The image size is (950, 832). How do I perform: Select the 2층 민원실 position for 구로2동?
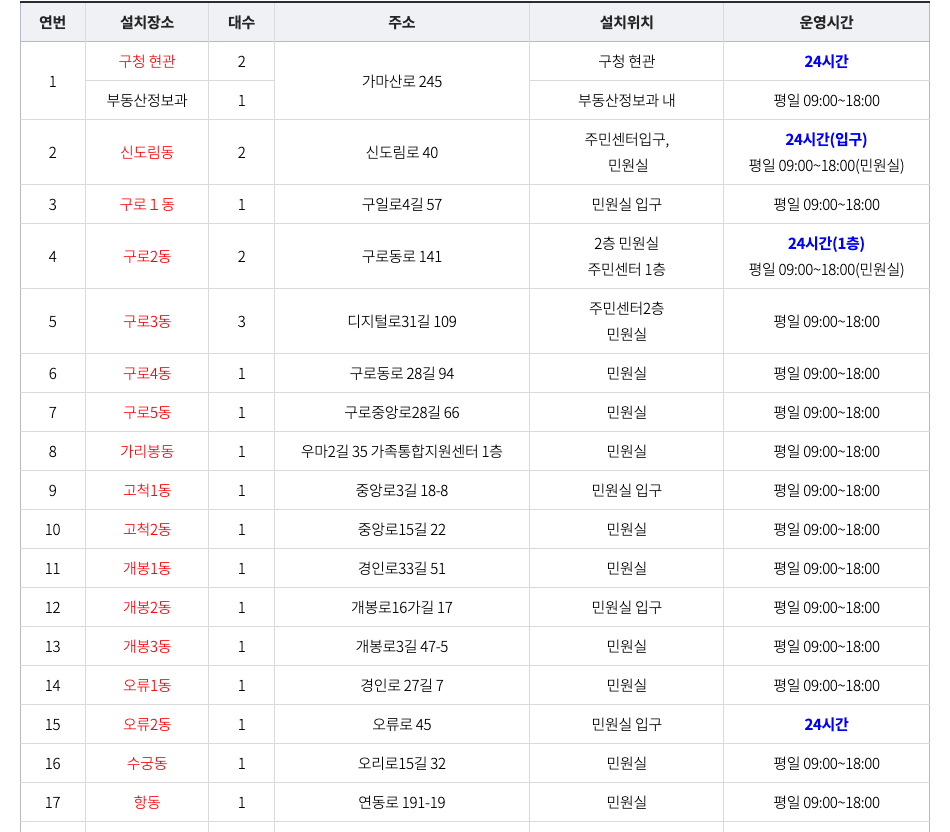pos(626,244)
